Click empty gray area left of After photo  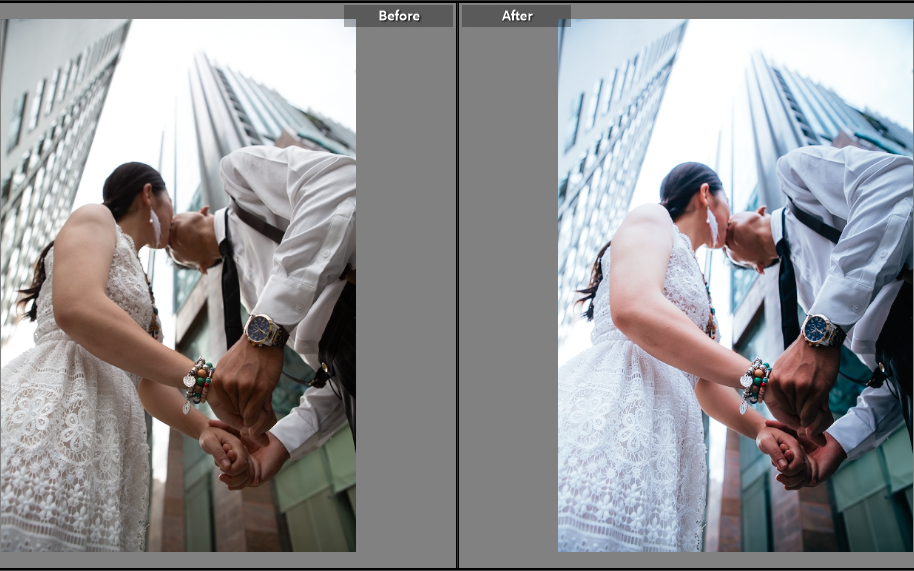(x=508, y=300)
